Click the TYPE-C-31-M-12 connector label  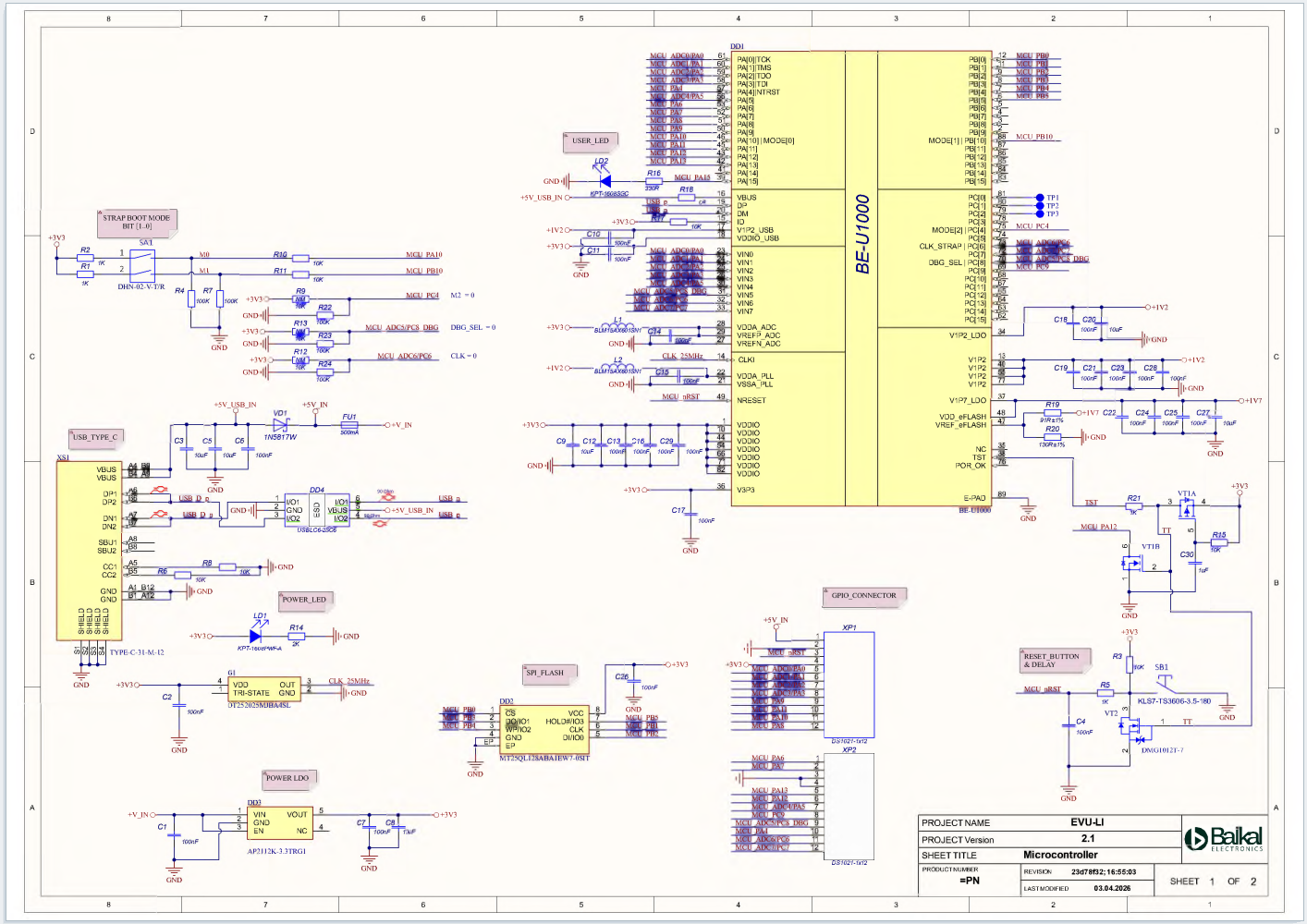pyautogui.click(x=137, y=652)
